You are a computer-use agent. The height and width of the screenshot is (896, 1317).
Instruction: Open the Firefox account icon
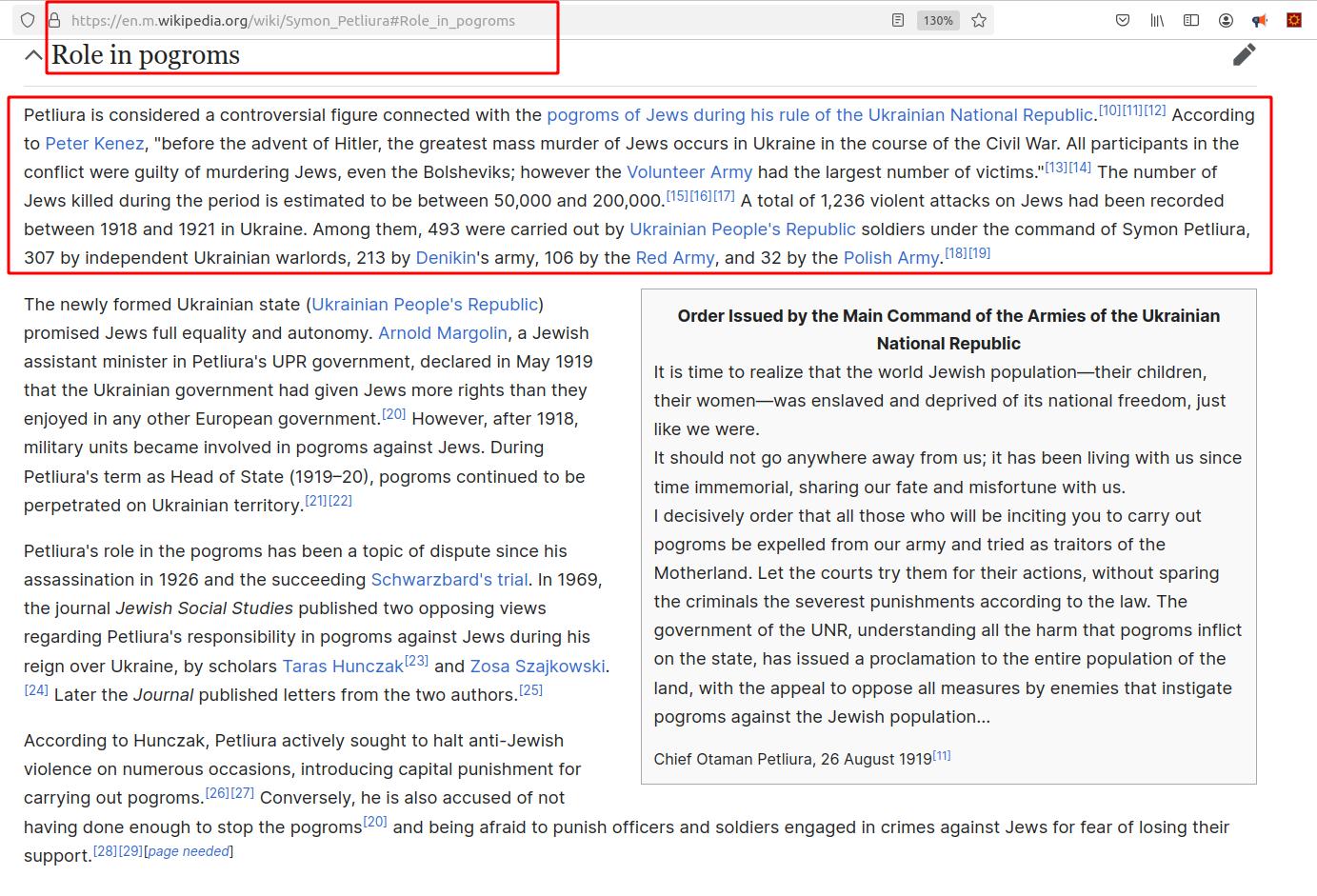pyautogui.click(x=1226, y=20)
